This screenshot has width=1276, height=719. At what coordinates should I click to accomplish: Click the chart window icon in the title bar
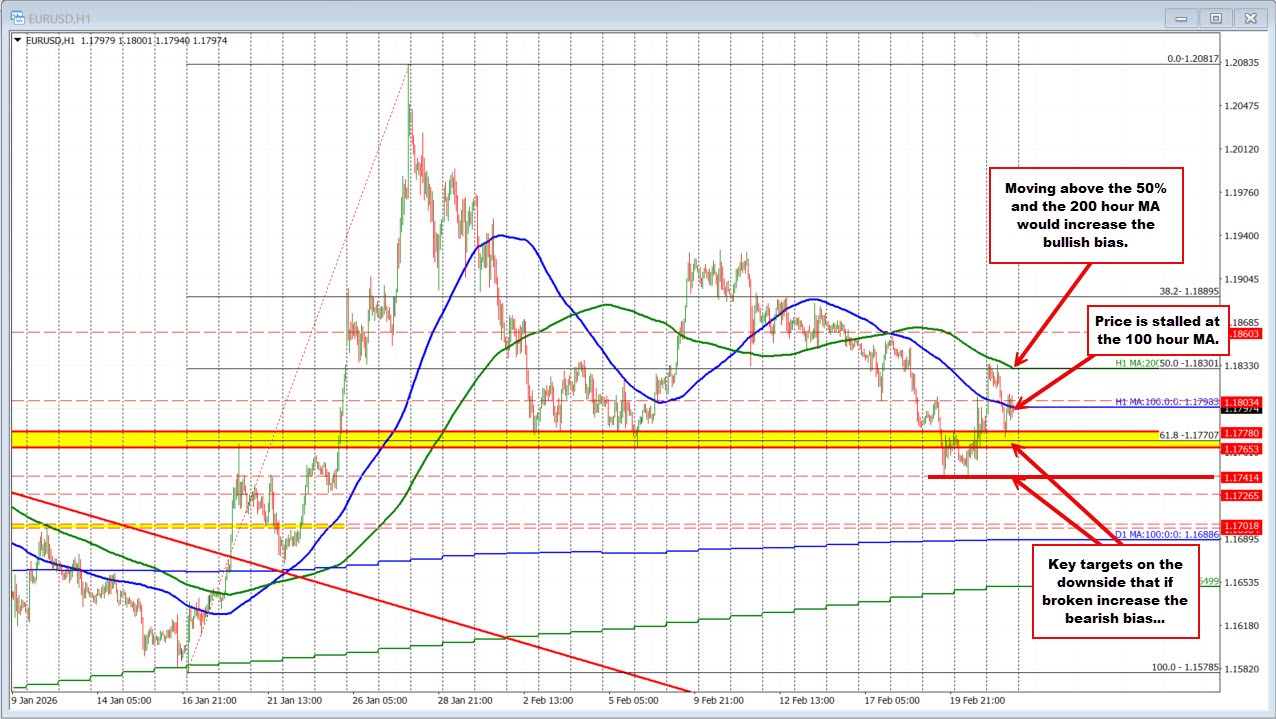[x=17, y=17]
